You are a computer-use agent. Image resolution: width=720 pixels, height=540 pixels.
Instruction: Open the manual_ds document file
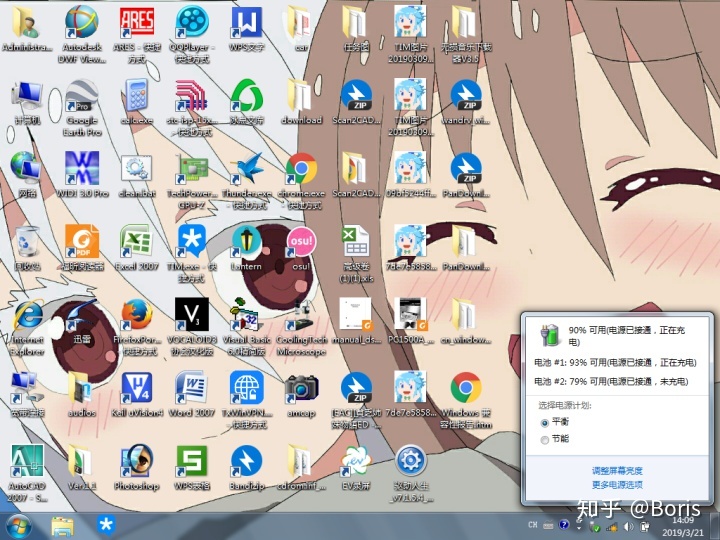[356, 315]
